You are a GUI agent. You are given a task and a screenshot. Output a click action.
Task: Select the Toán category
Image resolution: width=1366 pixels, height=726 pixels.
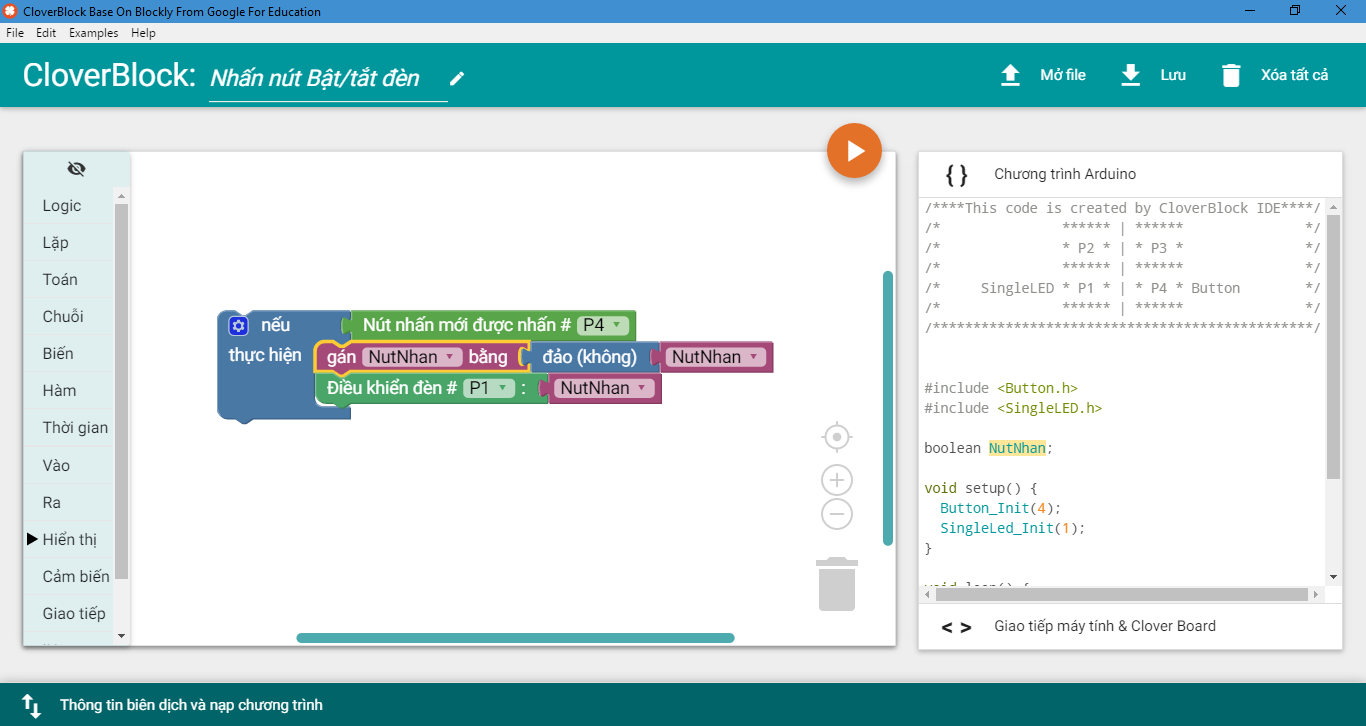69,280
